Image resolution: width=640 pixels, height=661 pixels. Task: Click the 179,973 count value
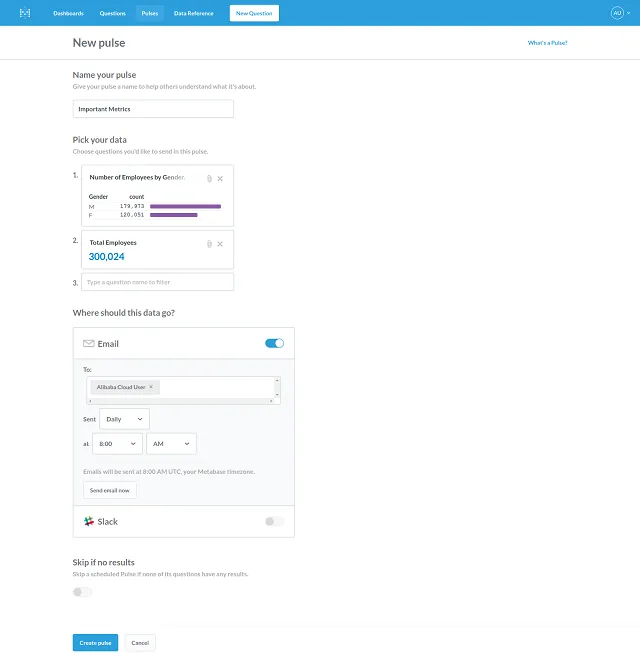click(132, 206)
